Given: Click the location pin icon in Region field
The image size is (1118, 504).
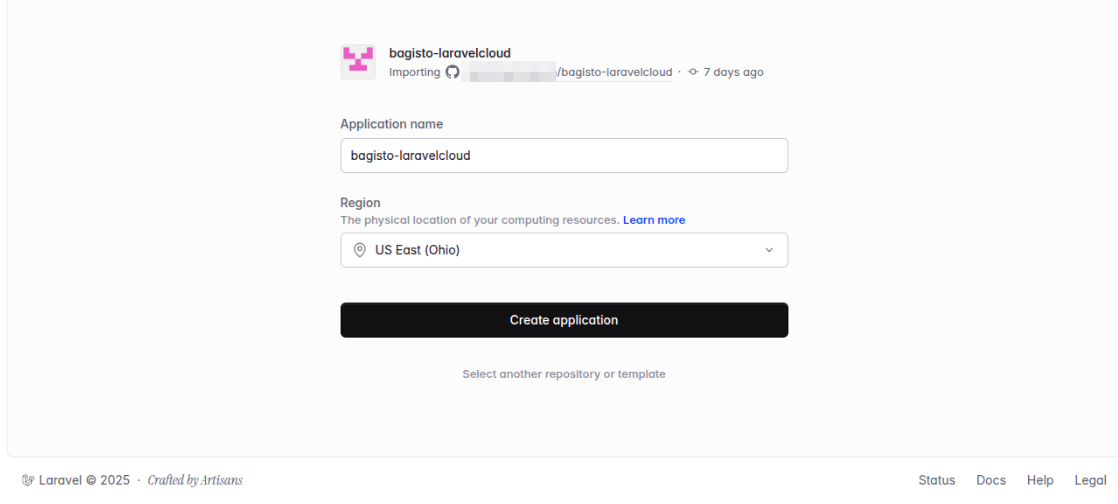Looking at the screenshot, I should [x=360, y=250].
